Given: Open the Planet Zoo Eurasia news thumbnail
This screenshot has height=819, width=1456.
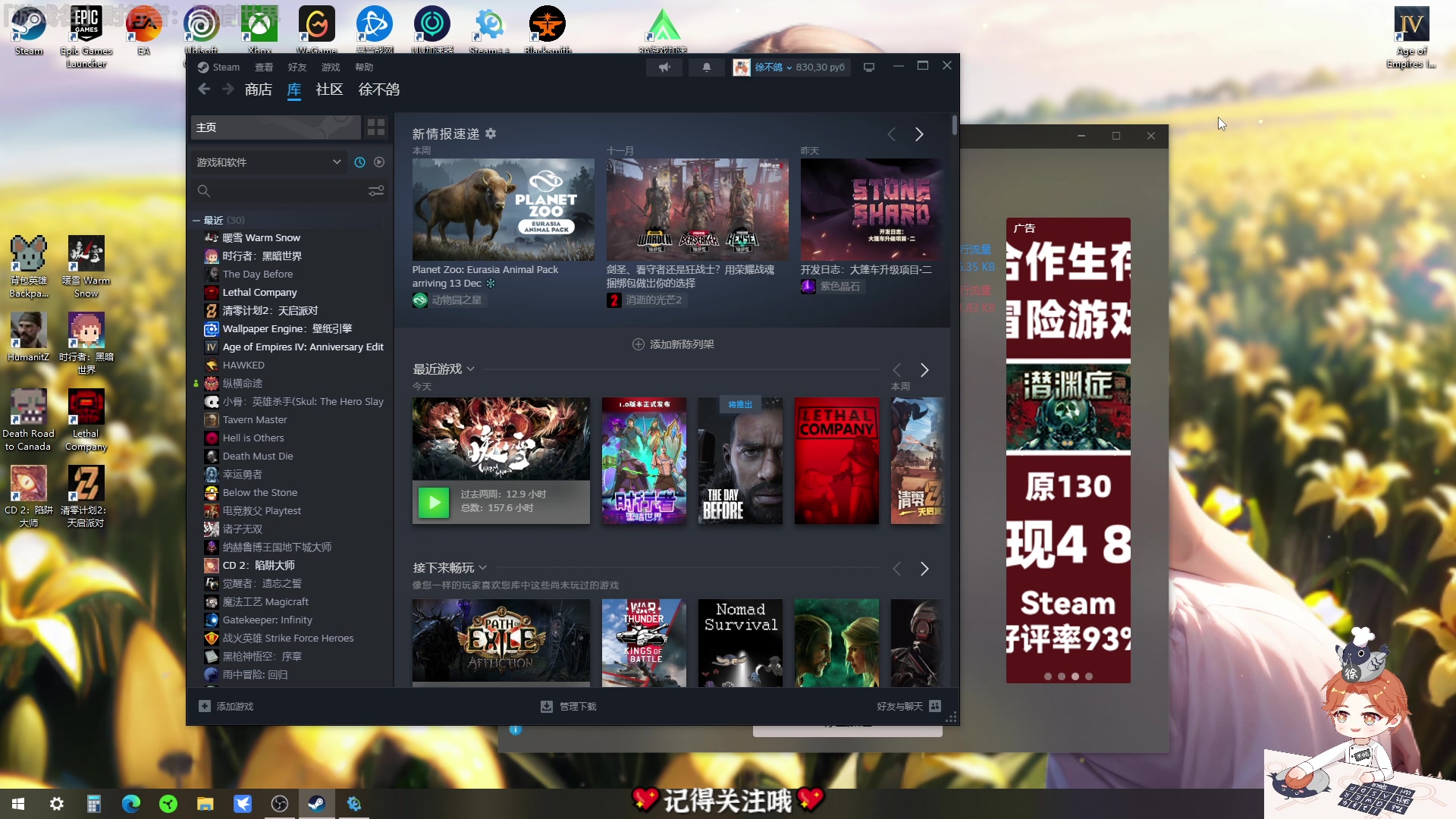Looking at the screenshot, I should 504,209.
